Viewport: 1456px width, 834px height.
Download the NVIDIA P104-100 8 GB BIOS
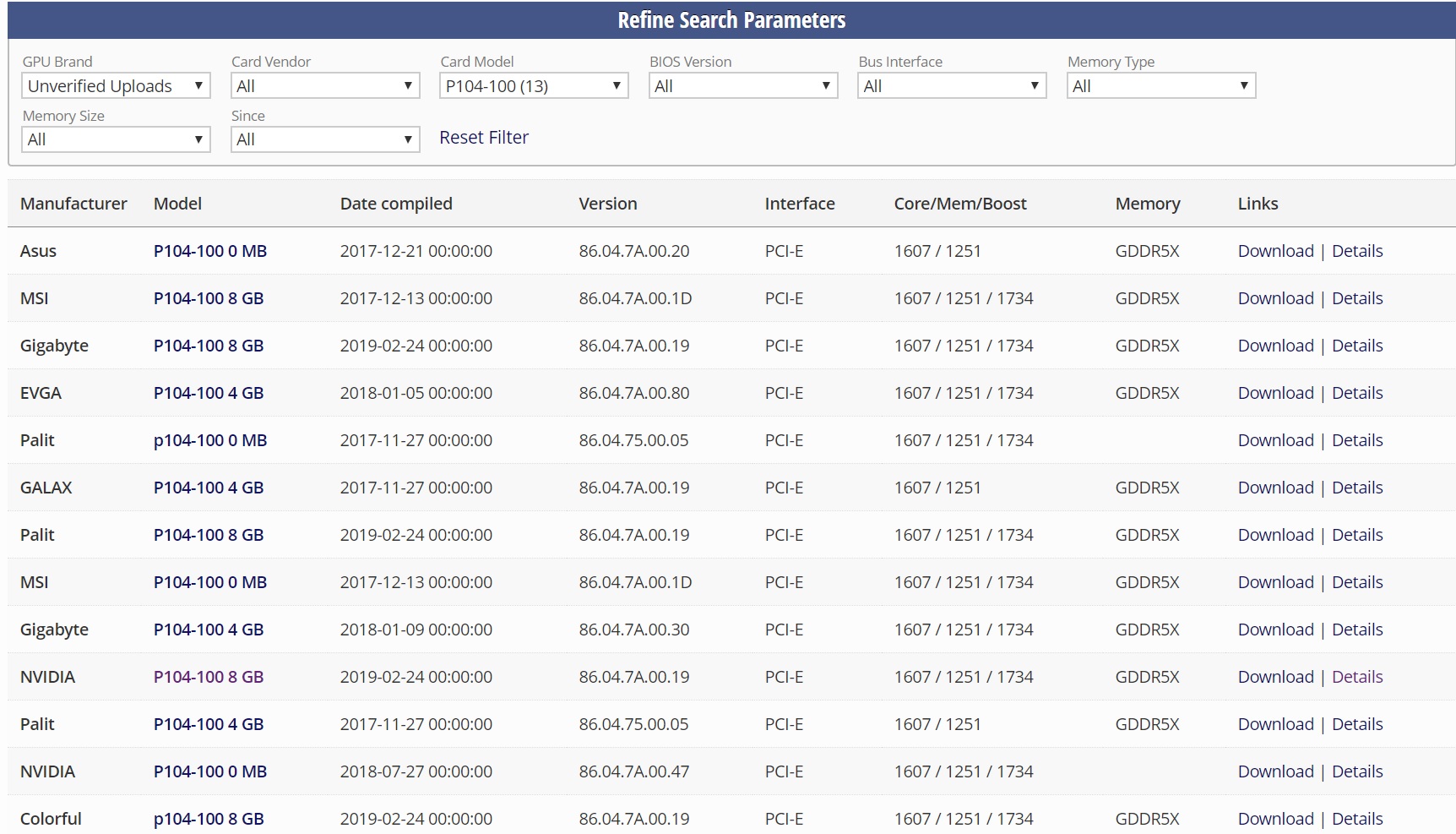click(1275, 677)
